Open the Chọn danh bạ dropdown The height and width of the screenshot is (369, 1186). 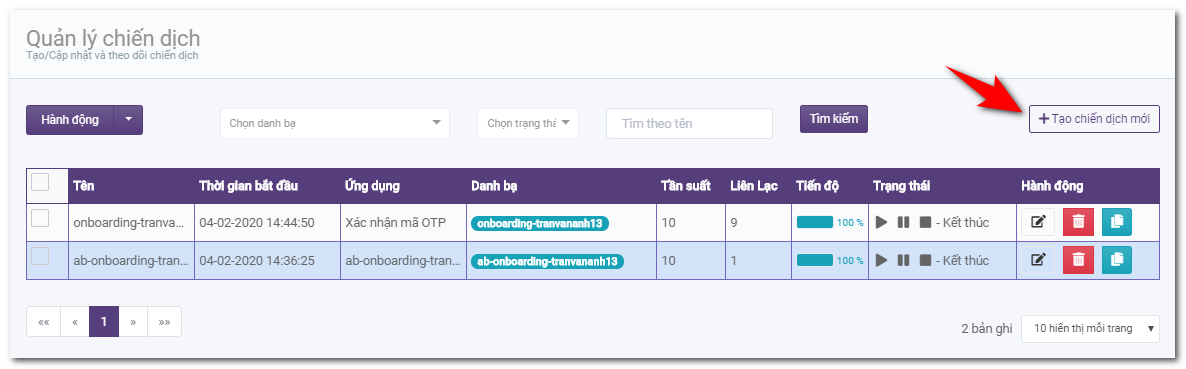334,123
